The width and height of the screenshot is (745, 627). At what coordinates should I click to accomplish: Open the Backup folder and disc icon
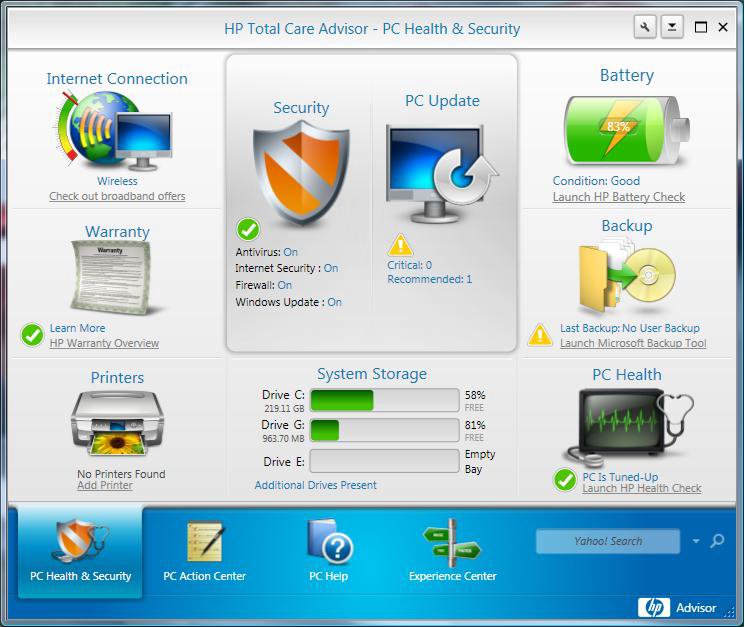coord(626,277)
